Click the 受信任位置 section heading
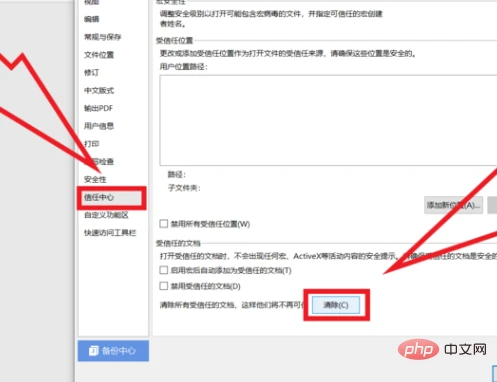The height and width of the screenshot is (382, 497). tap(175, 41)
